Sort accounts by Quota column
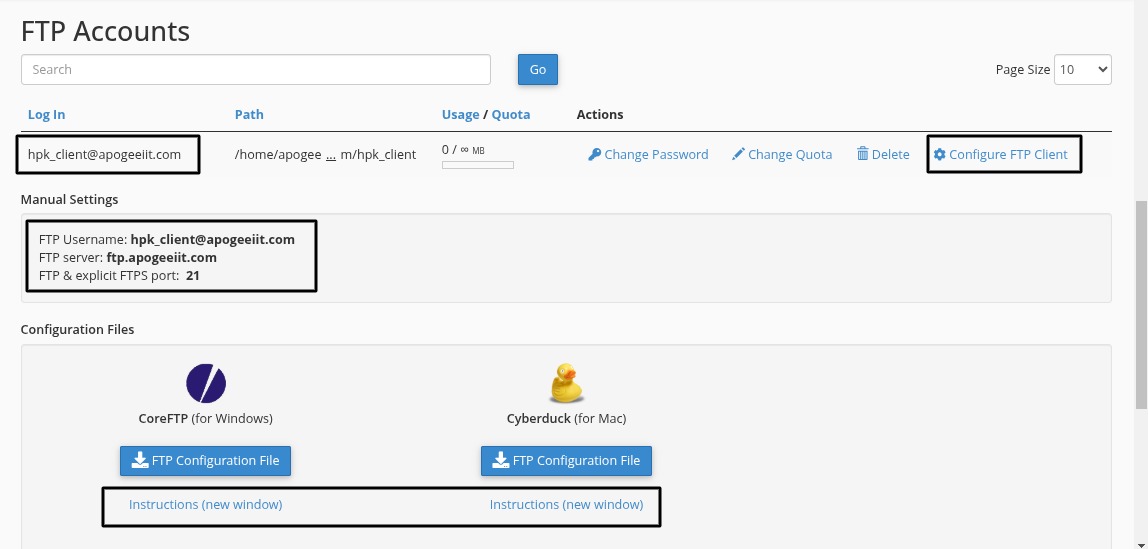The image size is (1148, 549). 511,115
